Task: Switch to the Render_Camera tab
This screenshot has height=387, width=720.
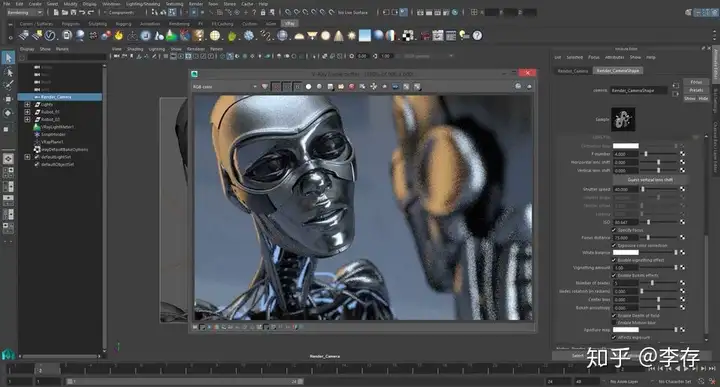Action: pos(573,71)
